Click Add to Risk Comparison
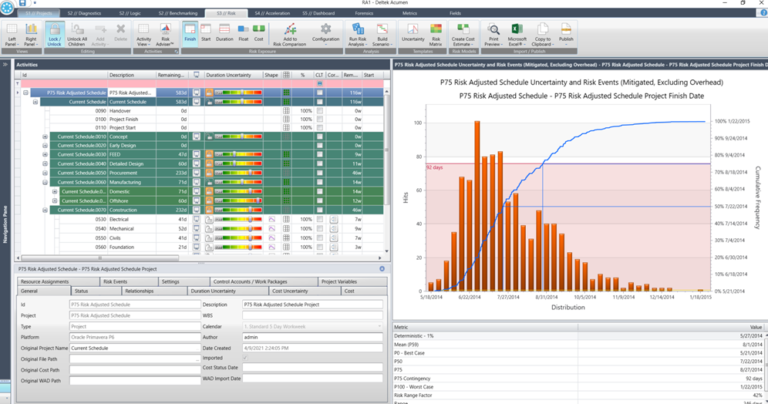The image size is (768, 404). [x=289, y=34]
